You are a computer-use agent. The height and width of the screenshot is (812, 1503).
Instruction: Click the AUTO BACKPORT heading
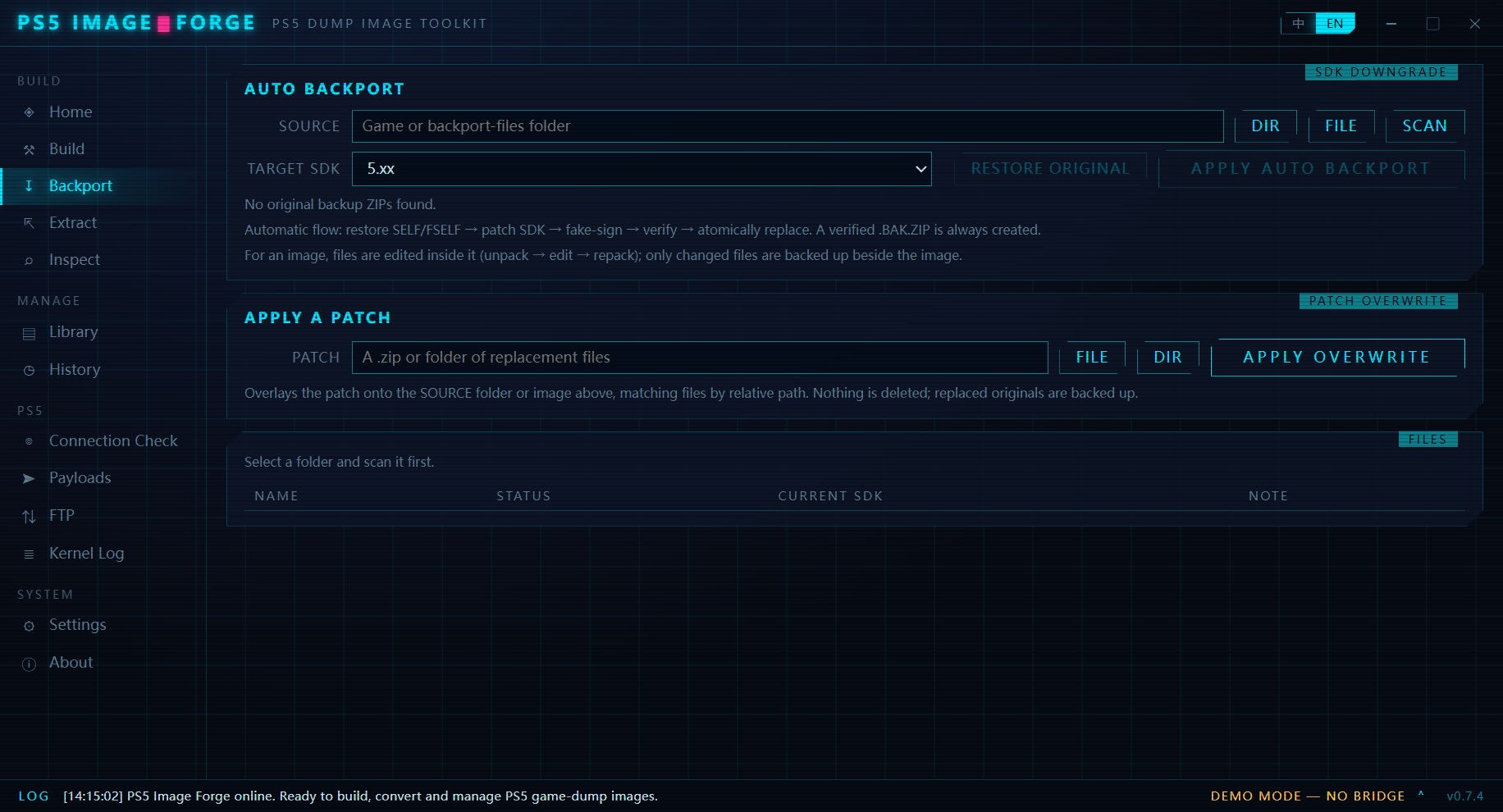tap(325, 89)
